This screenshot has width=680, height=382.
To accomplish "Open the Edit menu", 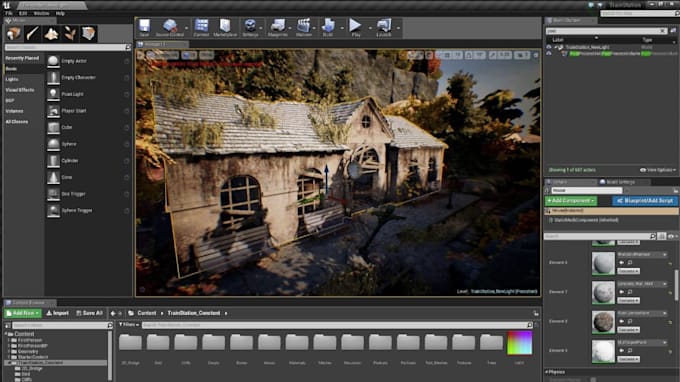I will tap(23, 13).
